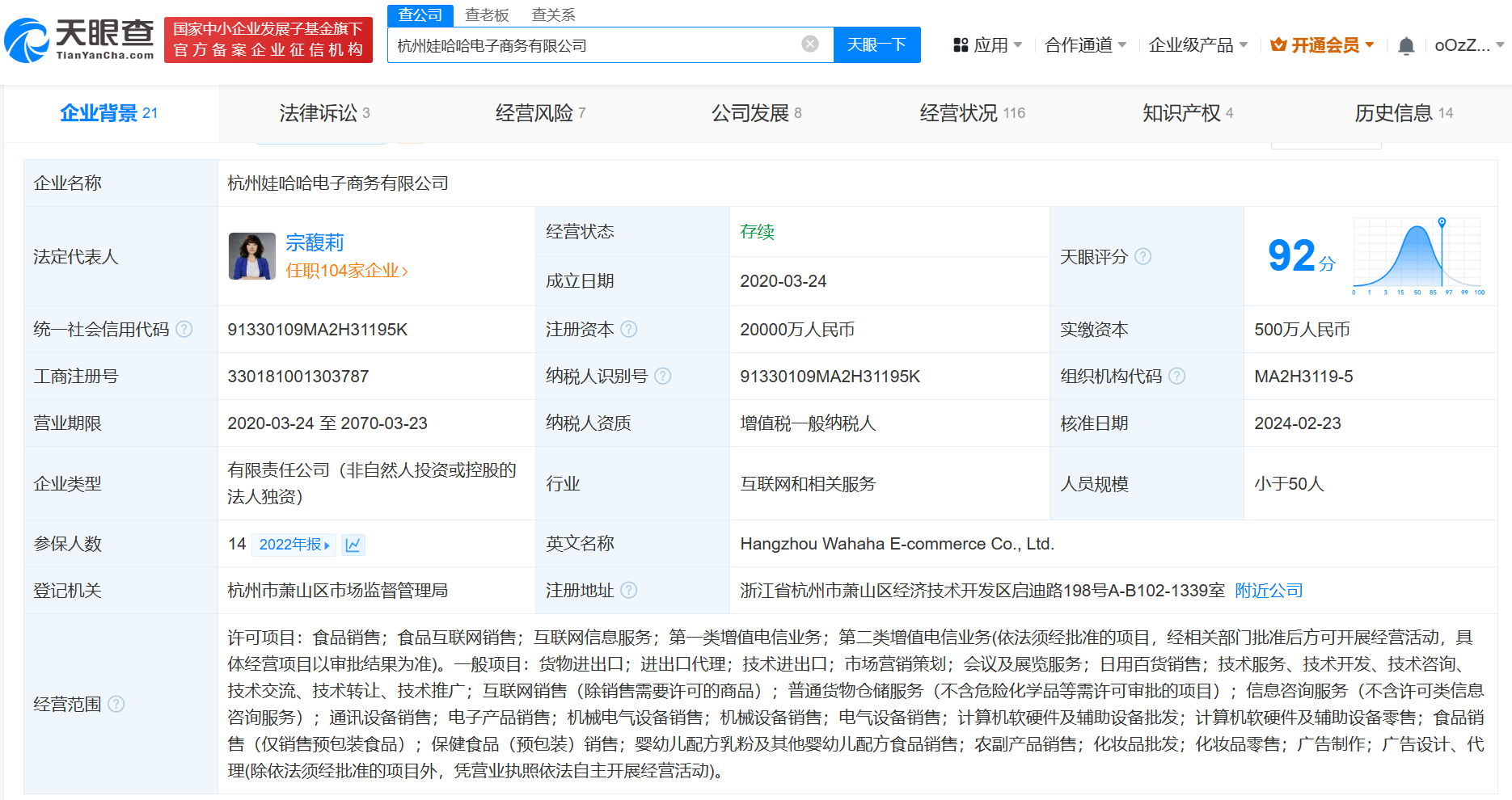Open legal representative 宗馥莉 profile link
The height and width of the screenshot is (800, 1512).
coord(315,242)
